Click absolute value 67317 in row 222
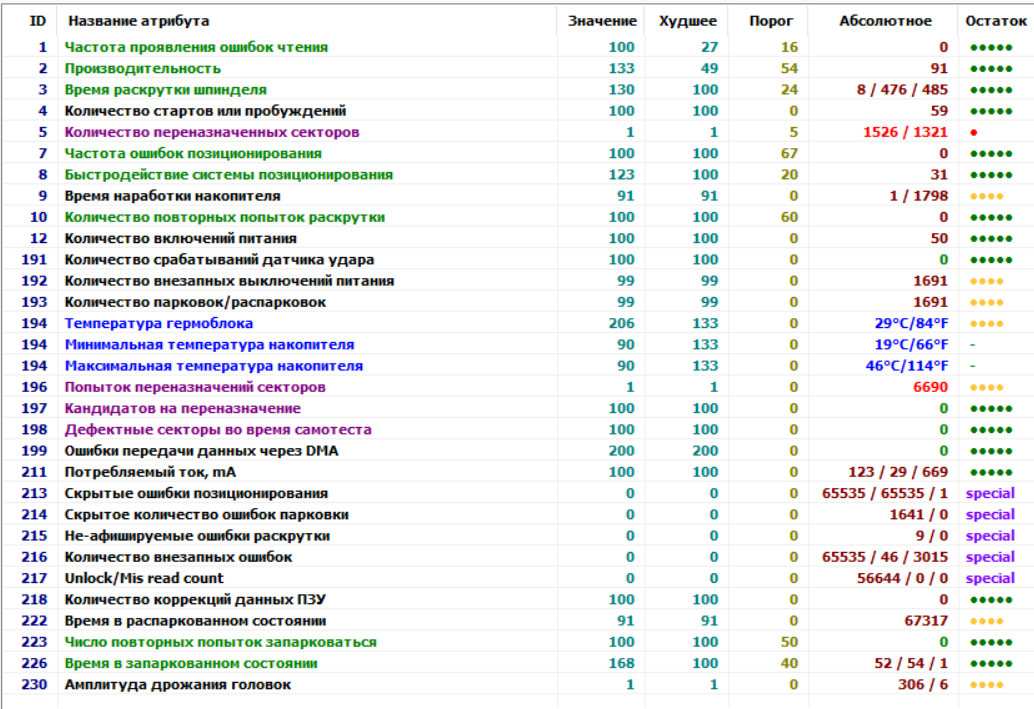Viewport: 1034px width, 709px height. [x=925, y=620]
